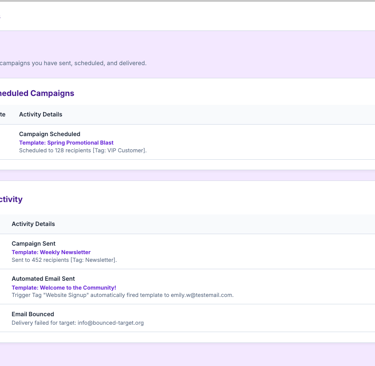Click the bounced delivery failed address text
The height and width of the screenshot is (366, 375).
[x=78, y=323]
